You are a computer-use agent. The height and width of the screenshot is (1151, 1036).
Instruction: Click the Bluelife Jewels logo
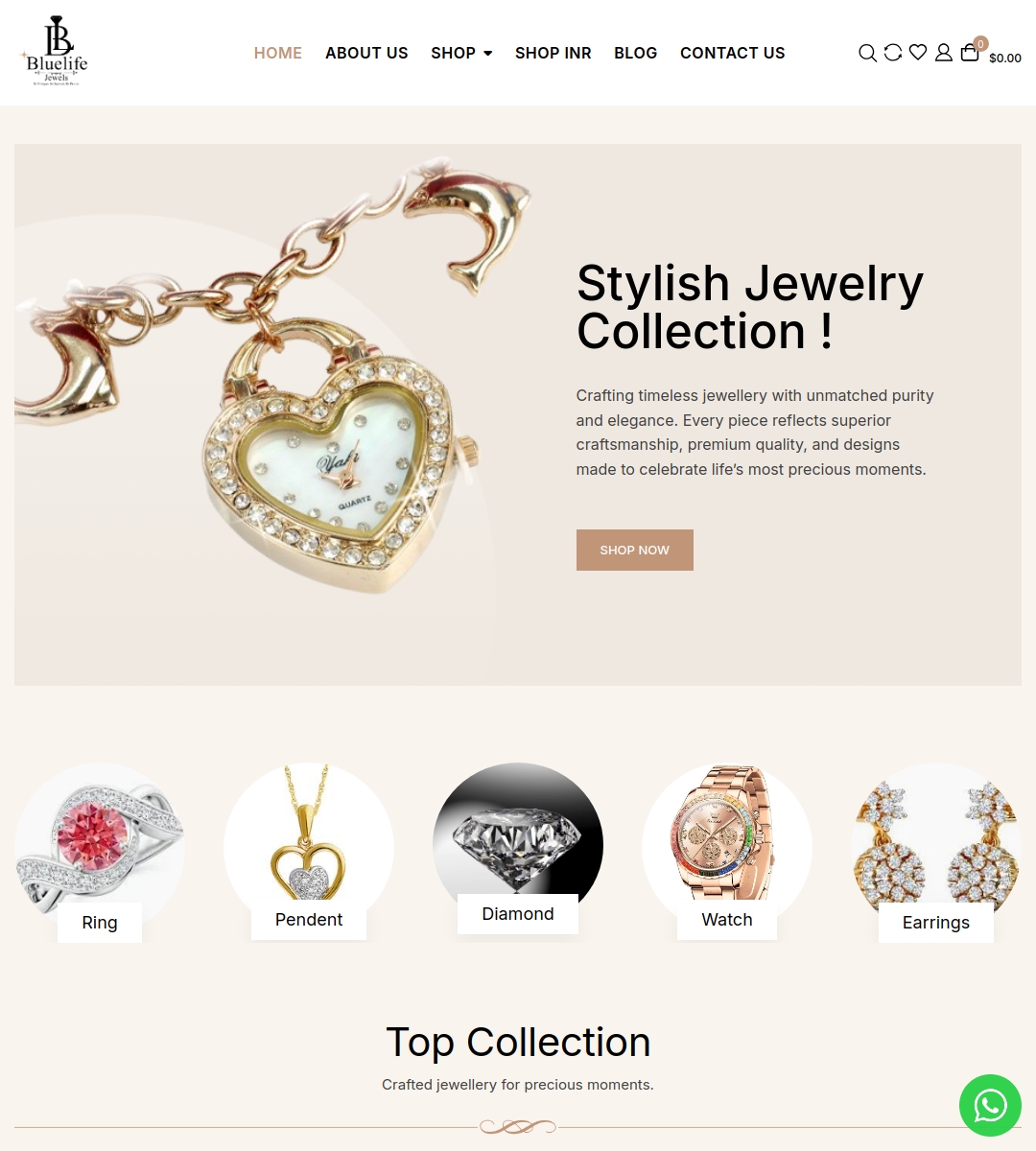[x=55, y=52]
